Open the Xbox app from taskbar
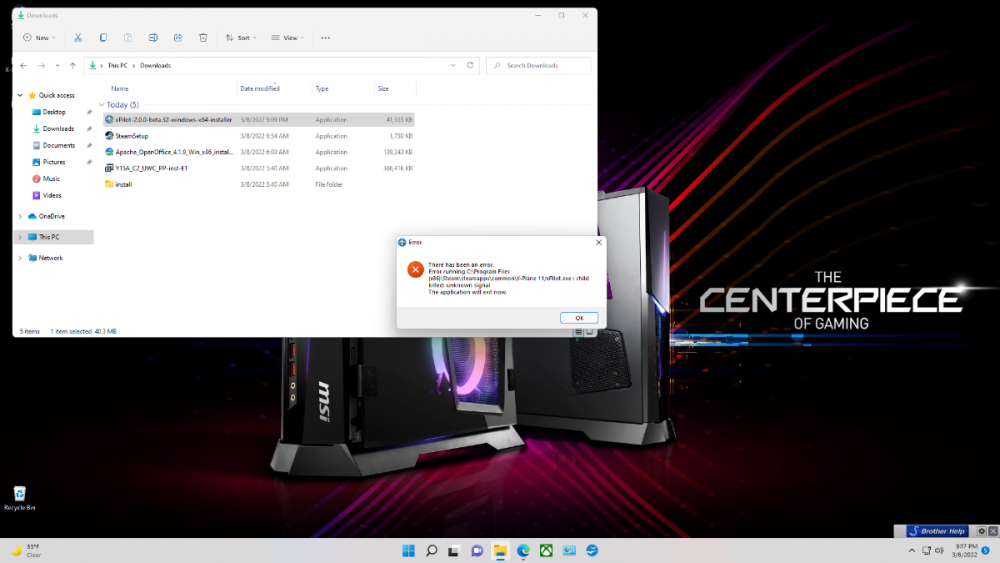The image size is (1000, 563). (546, 550)
